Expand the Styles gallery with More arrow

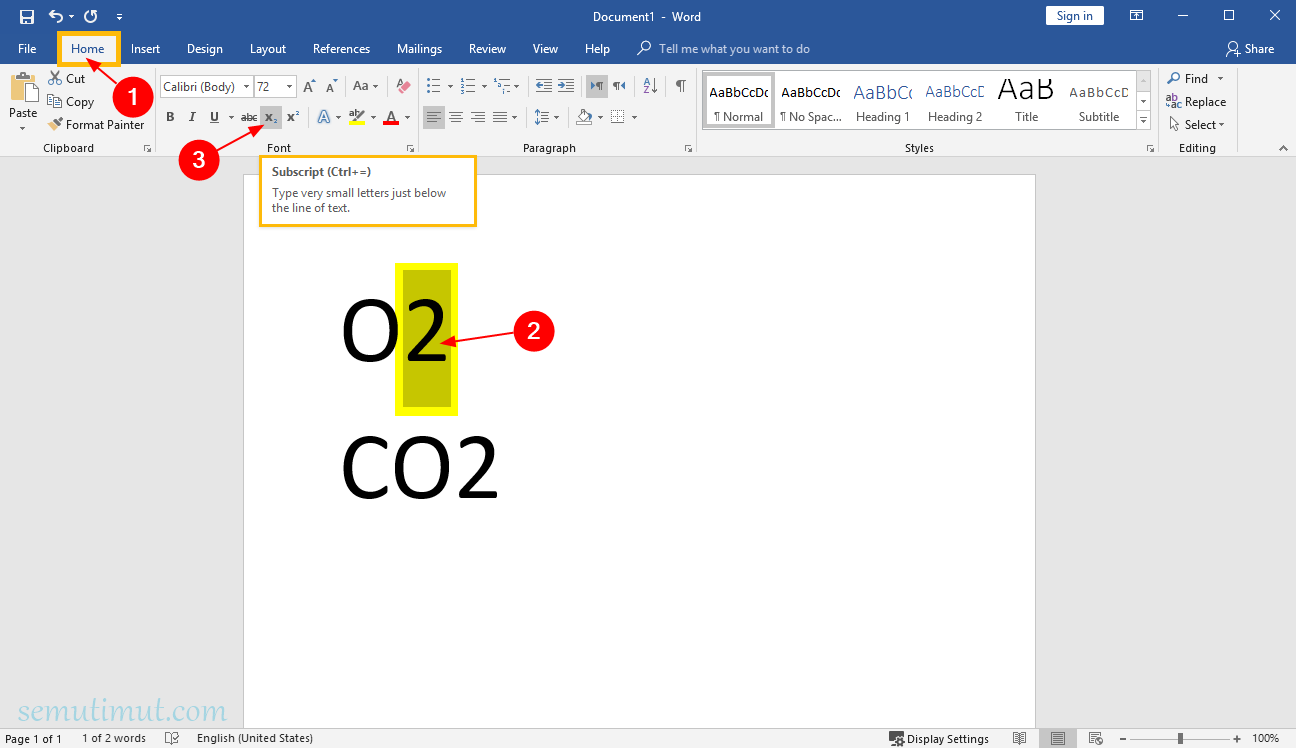1144,120
